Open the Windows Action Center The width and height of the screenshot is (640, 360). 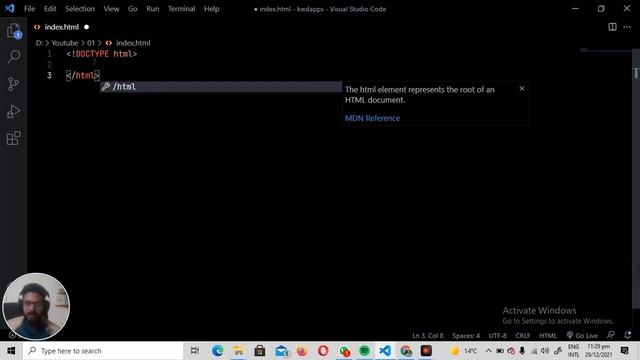pos(625,351)
